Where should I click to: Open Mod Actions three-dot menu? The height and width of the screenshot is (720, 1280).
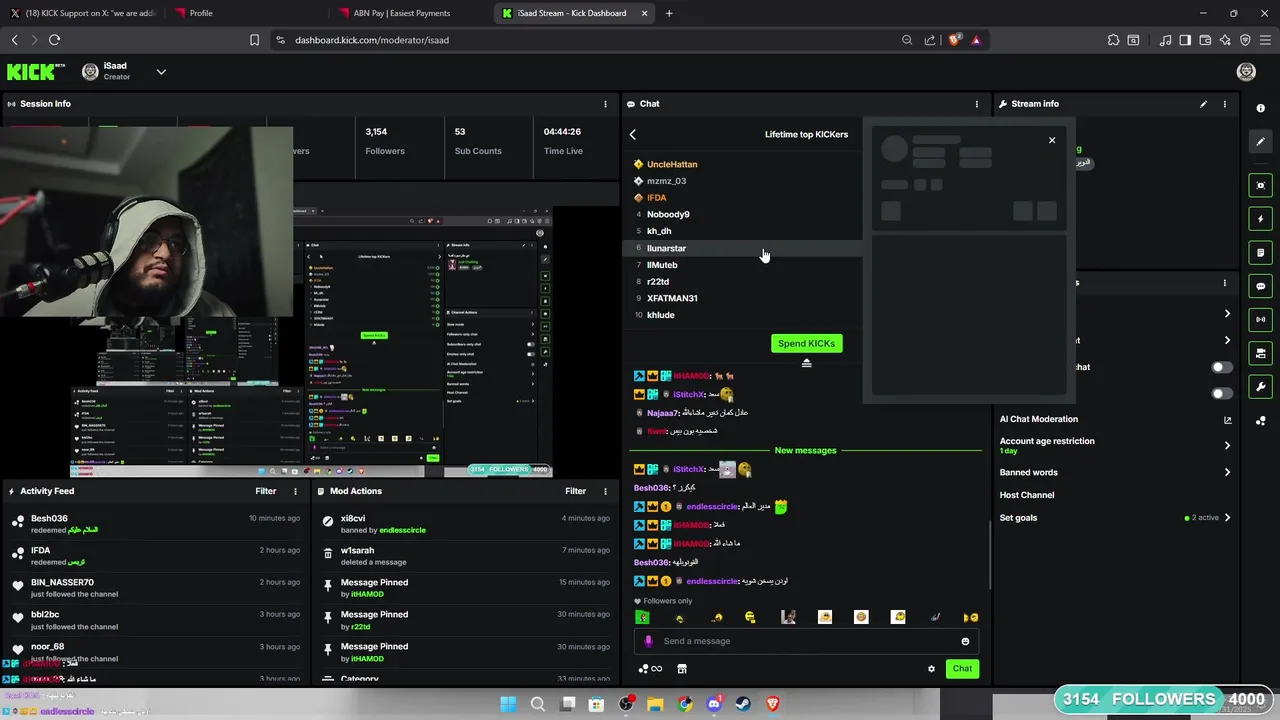(x=605, y=491)
